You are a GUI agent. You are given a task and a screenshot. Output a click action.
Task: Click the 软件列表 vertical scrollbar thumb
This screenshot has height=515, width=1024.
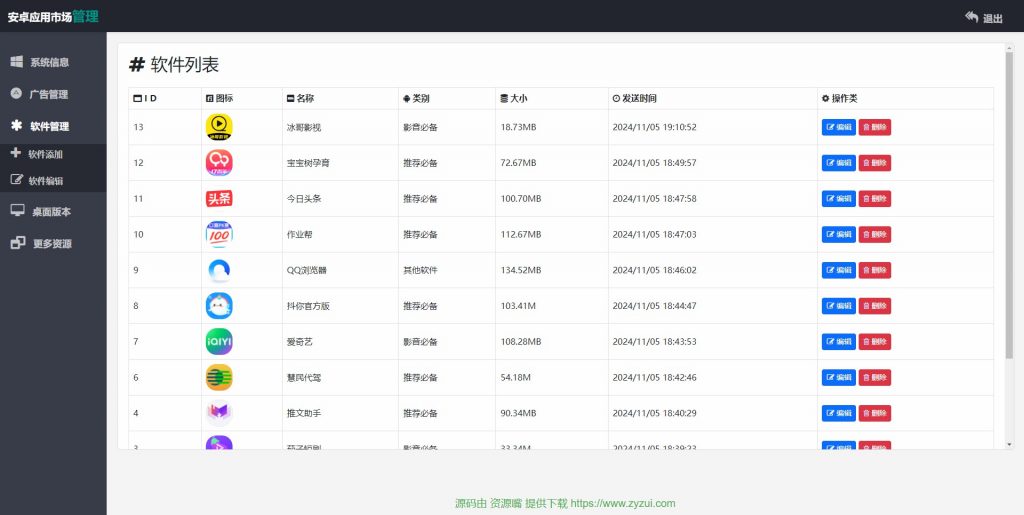click(1009, 206)
